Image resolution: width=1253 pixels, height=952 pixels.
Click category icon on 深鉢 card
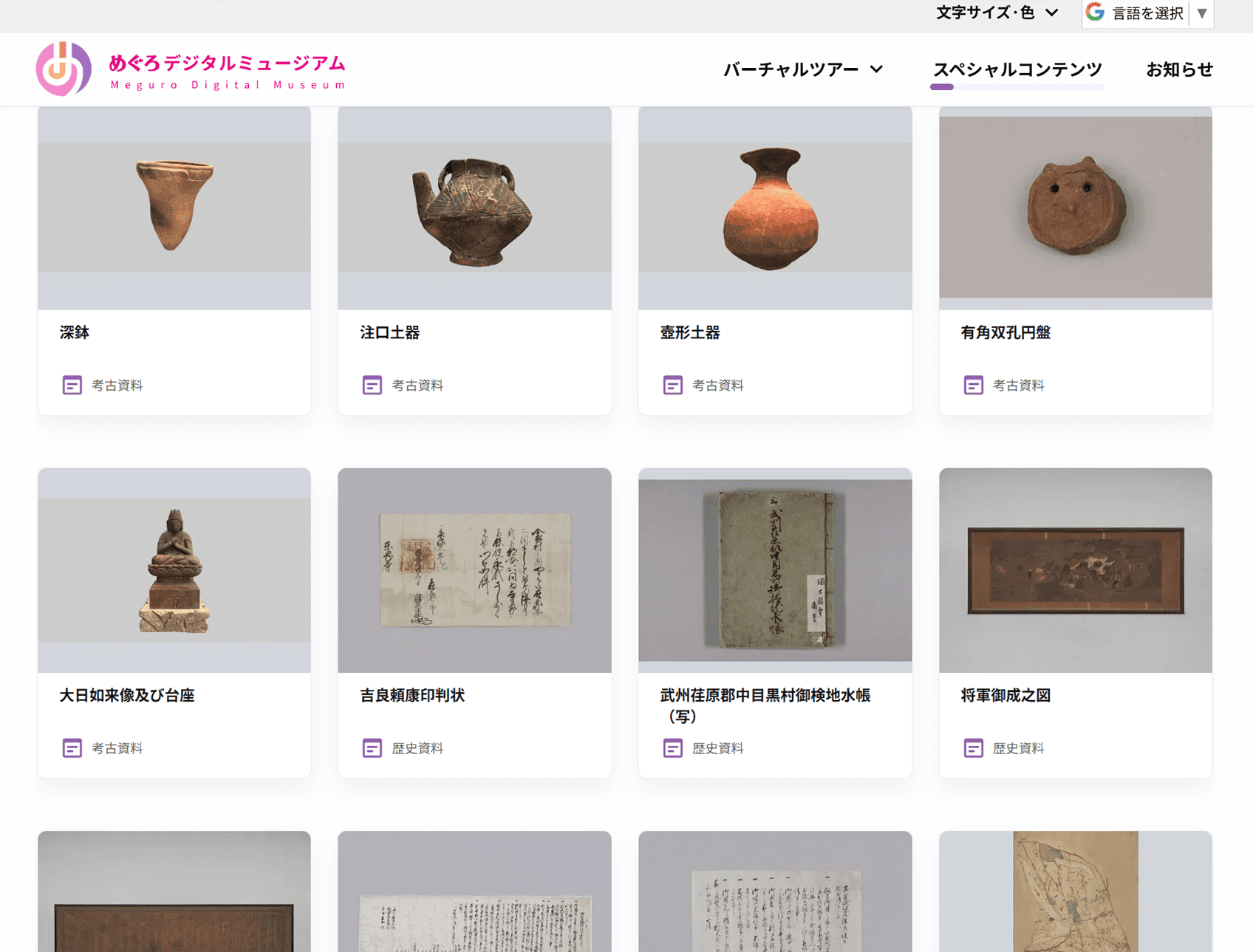(x=72, y=385)
